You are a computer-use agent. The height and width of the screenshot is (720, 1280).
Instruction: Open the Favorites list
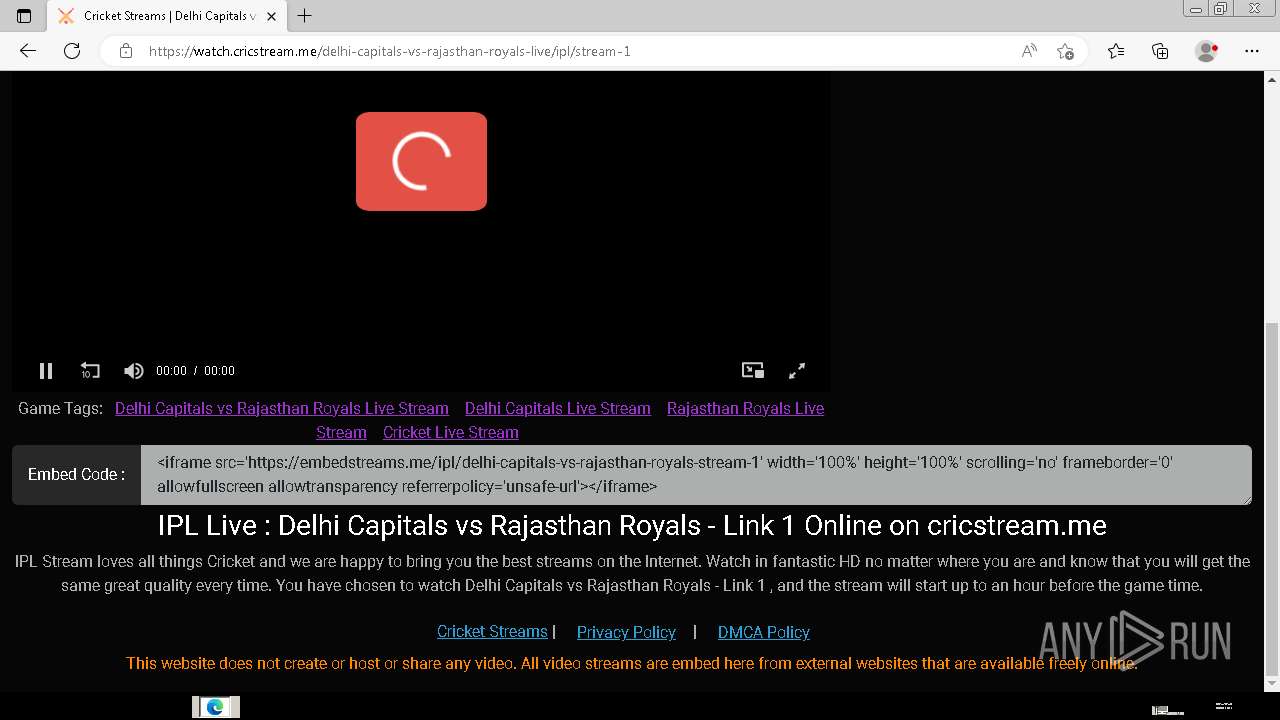[1116, 51]
